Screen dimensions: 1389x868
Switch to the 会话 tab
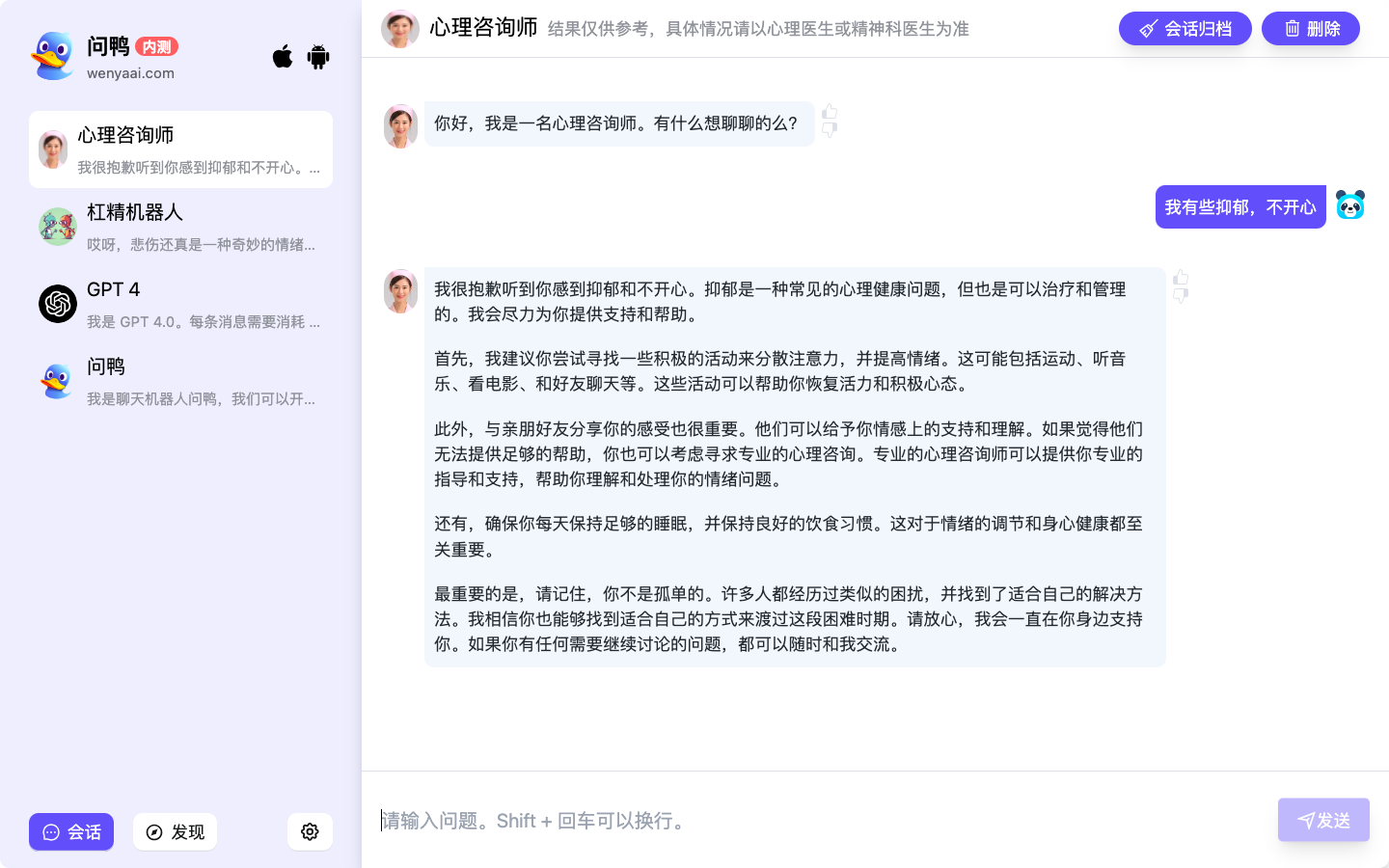pos(71,831)
